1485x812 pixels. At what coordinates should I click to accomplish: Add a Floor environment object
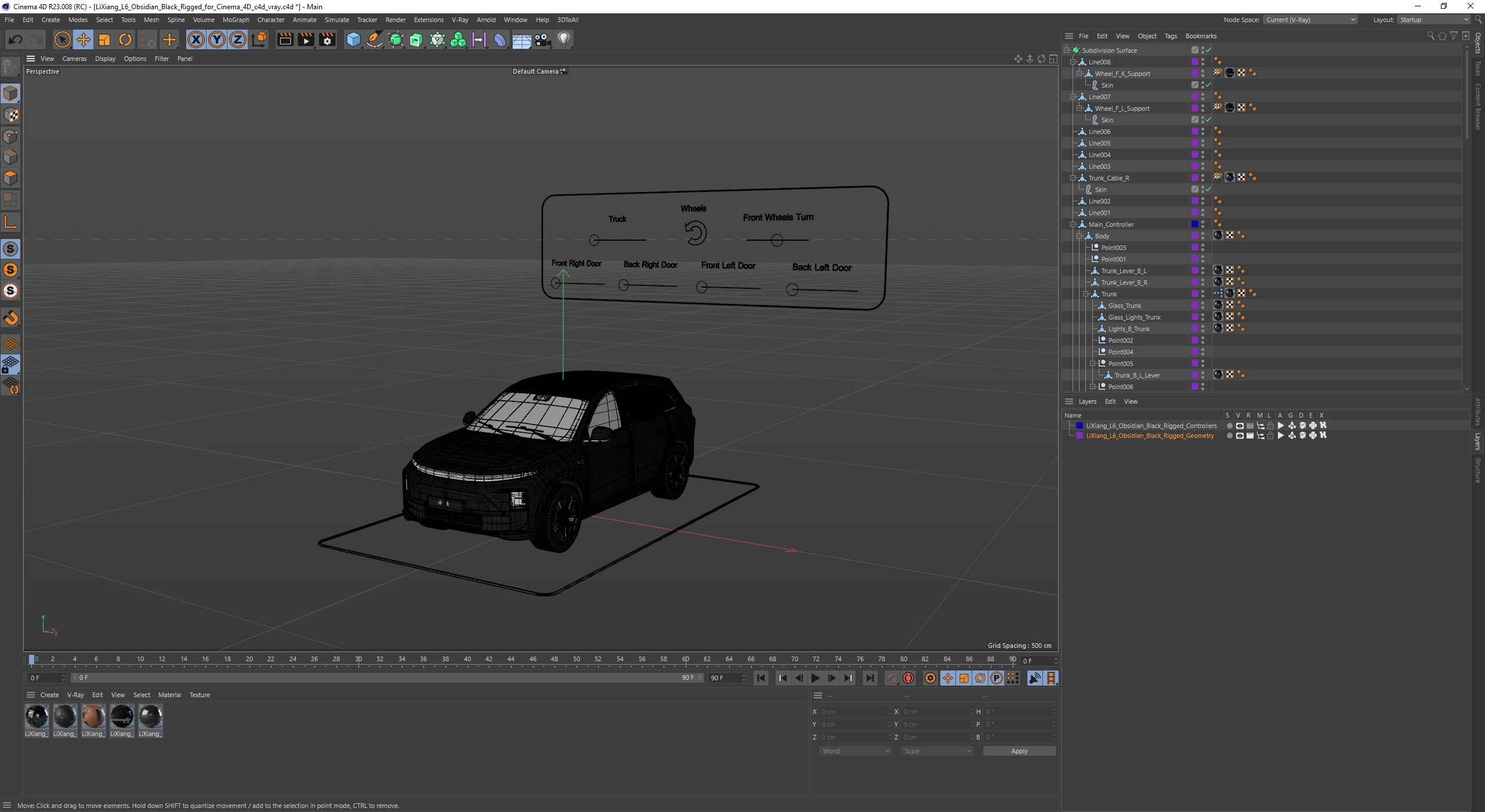tap(521, 39)
